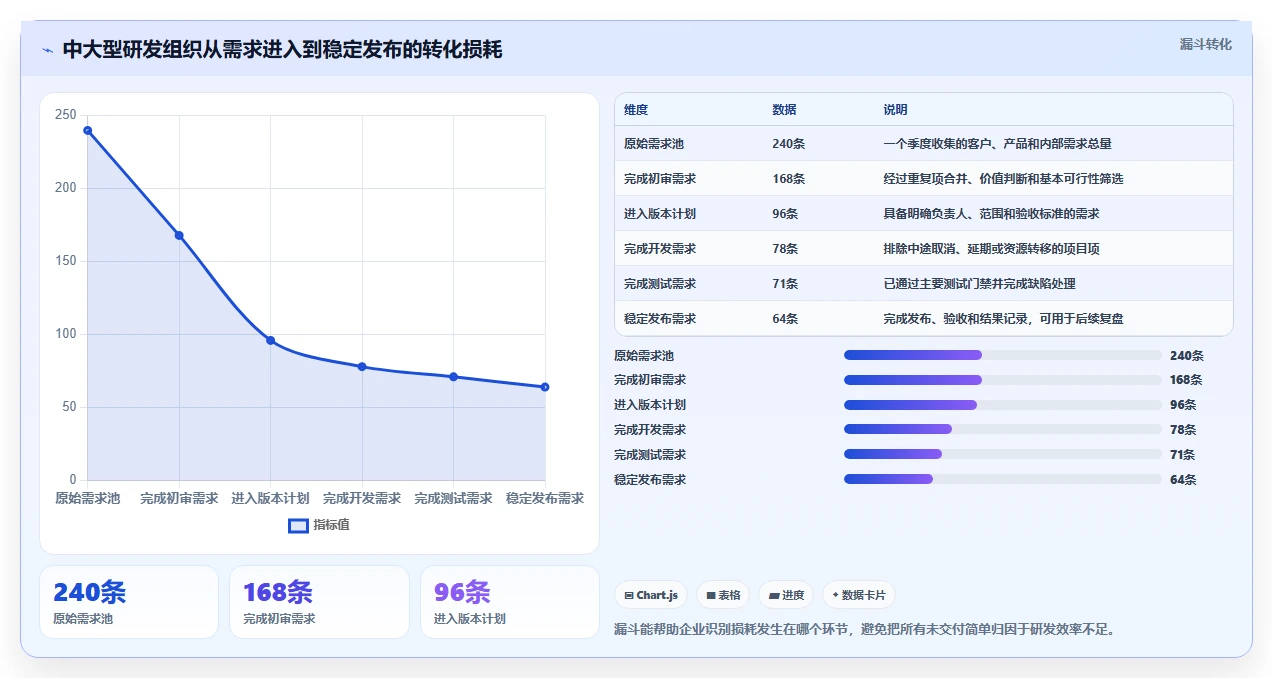
Task: Click the 稳定发布需求 progress bar
Action: click(1003, 479)
